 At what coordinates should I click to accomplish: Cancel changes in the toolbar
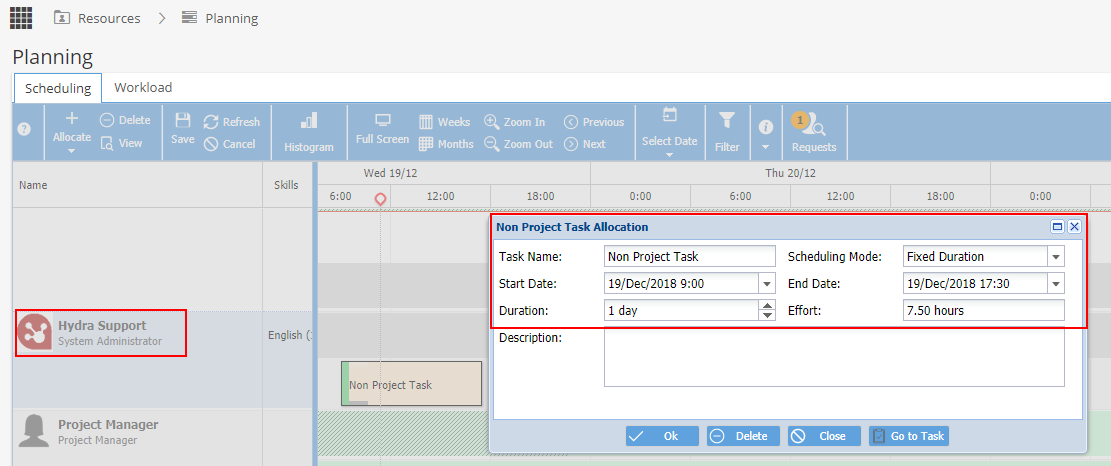[230, 144]
